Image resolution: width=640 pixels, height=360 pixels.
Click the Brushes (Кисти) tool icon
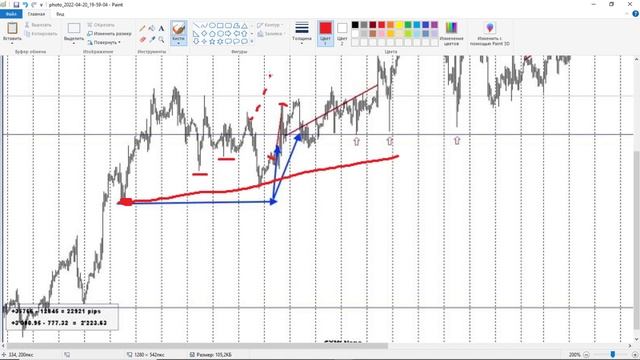(x=178, y=29)
